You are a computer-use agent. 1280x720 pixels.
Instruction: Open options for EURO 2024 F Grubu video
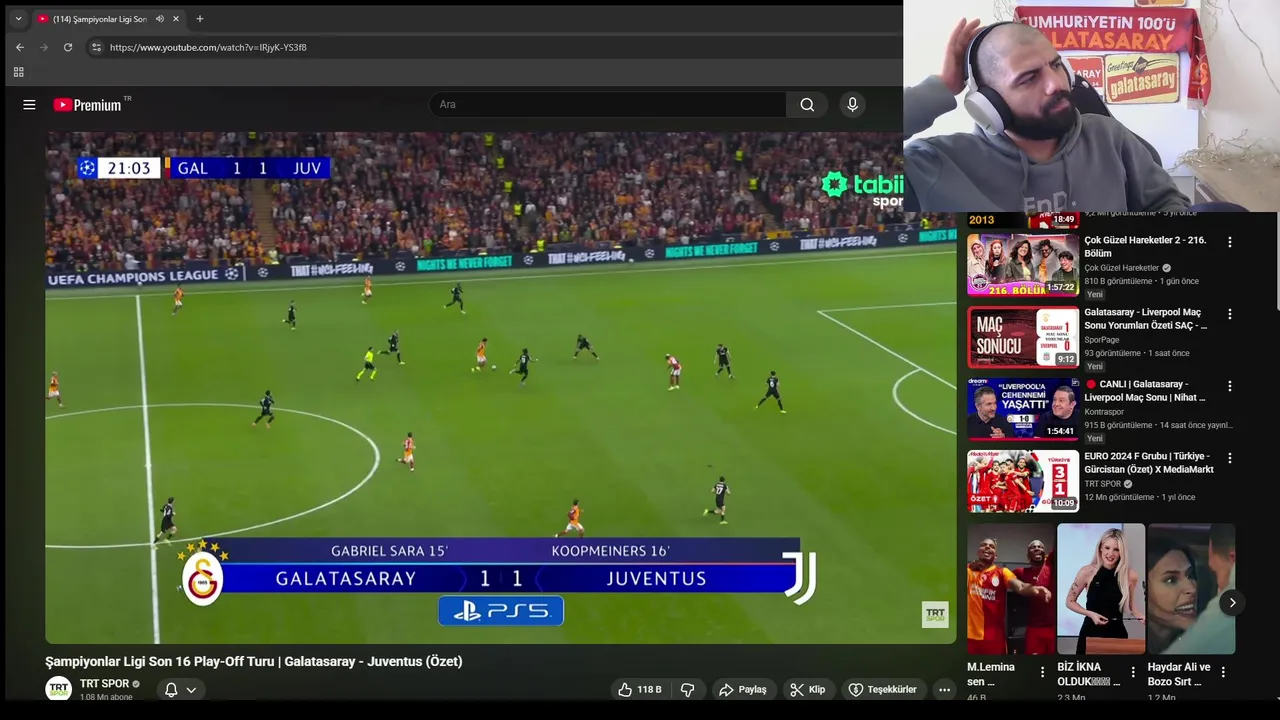[1230, 458]
